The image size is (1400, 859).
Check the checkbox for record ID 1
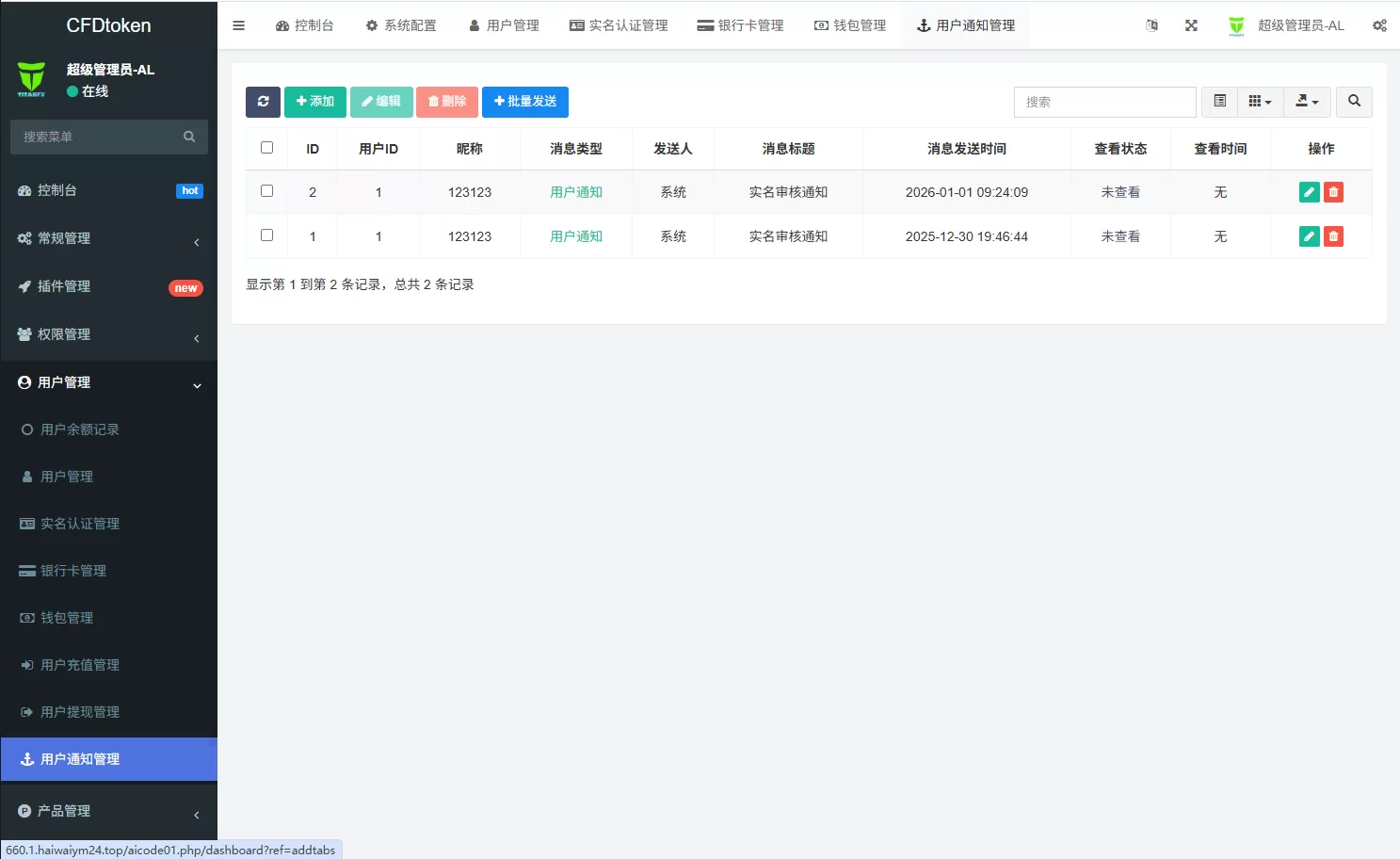pos(266,235)
